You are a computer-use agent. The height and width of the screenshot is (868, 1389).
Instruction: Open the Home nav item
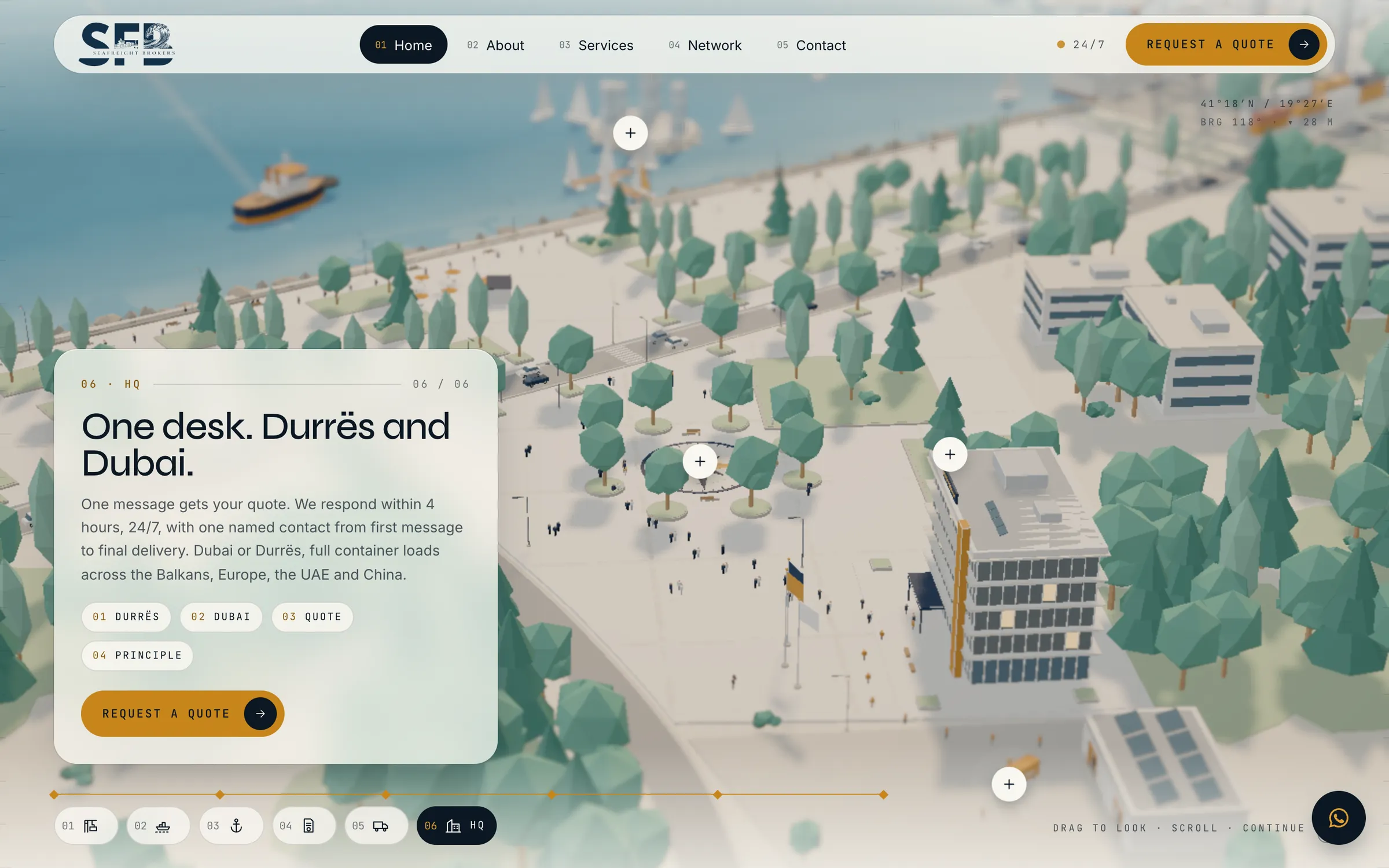(403, 45)
